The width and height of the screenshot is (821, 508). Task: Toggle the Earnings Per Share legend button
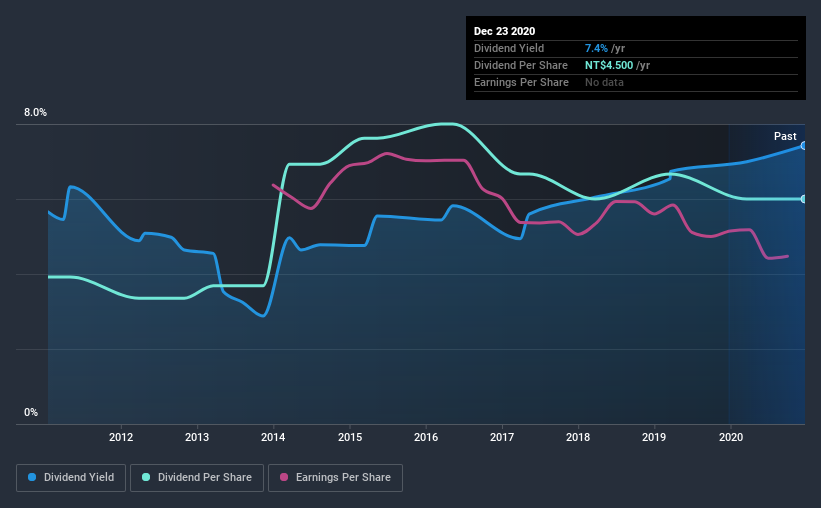point(335,478)
